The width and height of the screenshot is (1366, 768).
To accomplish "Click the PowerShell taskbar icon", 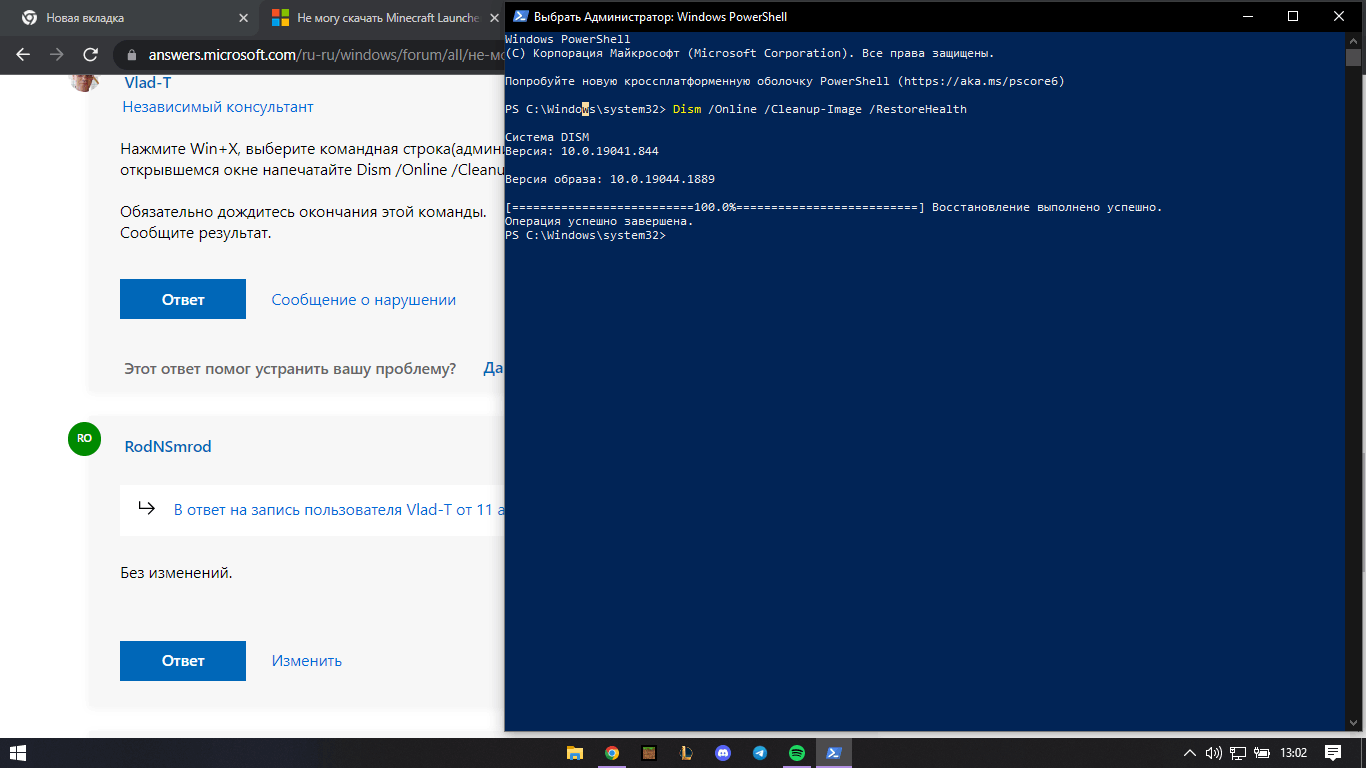I will [834, 753].
